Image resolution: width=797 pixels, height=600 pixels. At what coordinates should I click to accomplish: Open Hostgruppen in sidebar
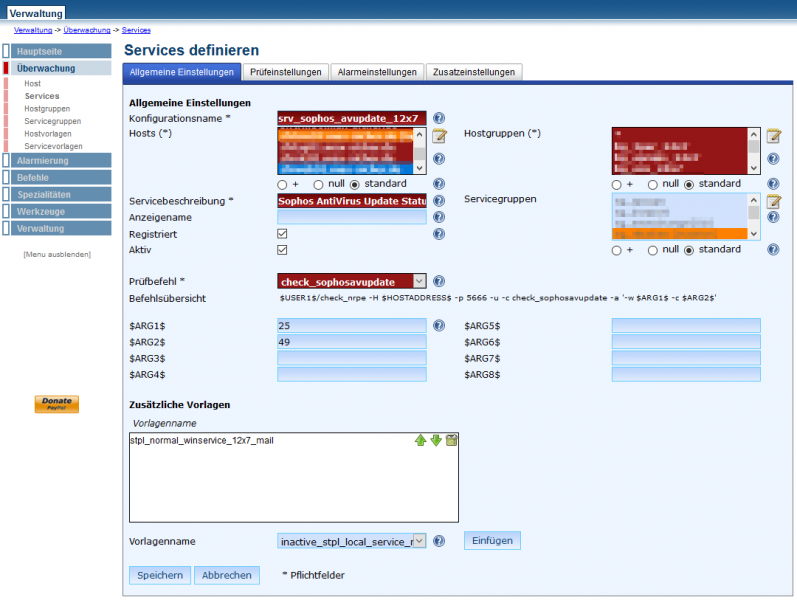pos(47,109)
